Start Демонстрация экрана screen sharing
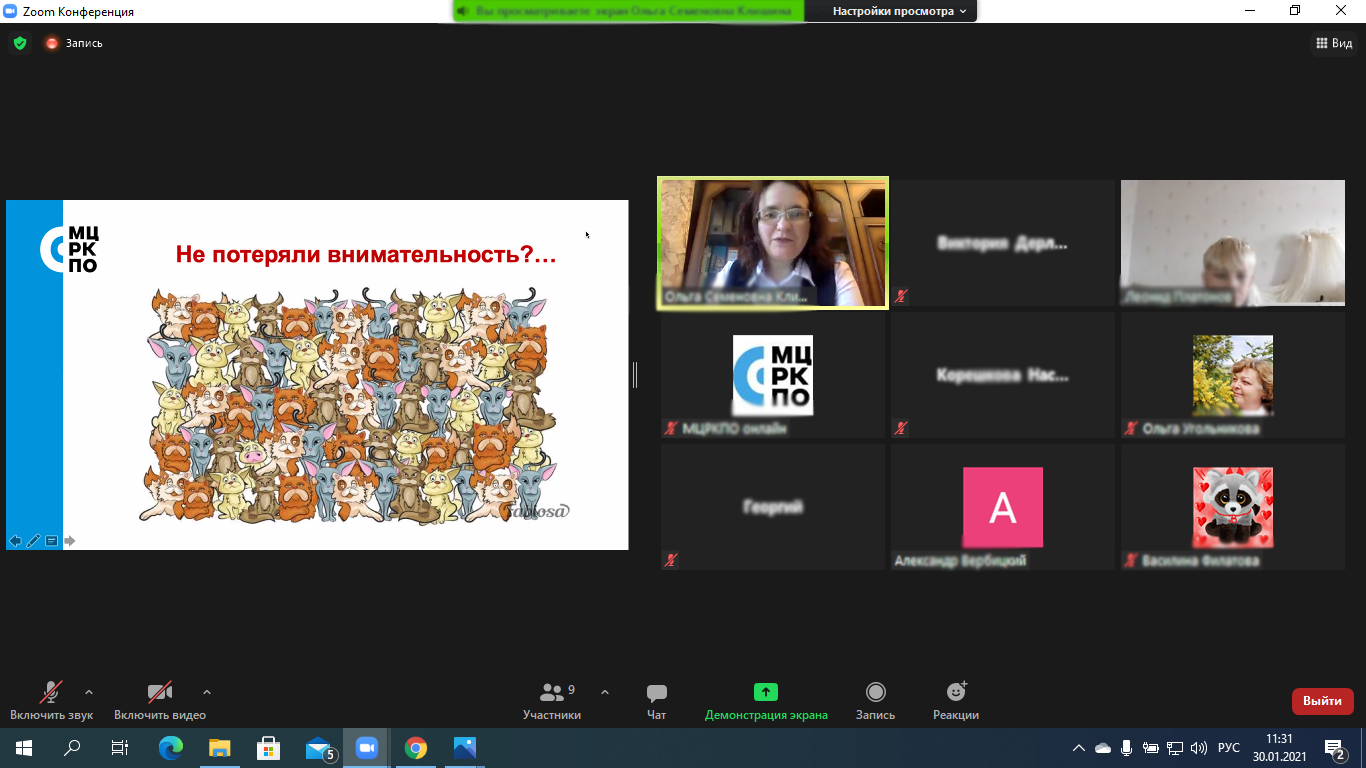The width and height of the screenshot is (1366, 768). pyautogui.click(x=766, y=701)
